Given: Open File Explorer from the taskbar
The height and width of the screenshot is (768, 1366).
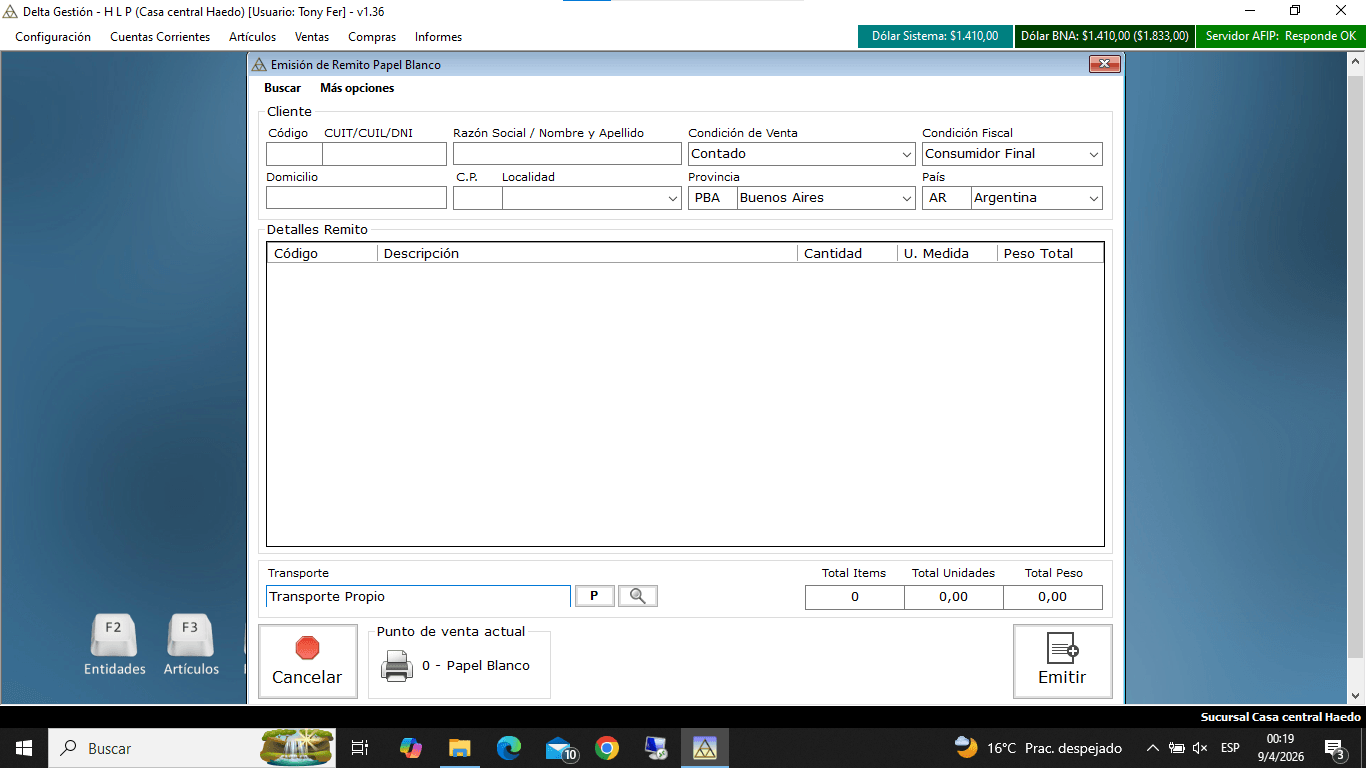Looking at the screenshot, I should pyautogui.click(x=459, y=748).
